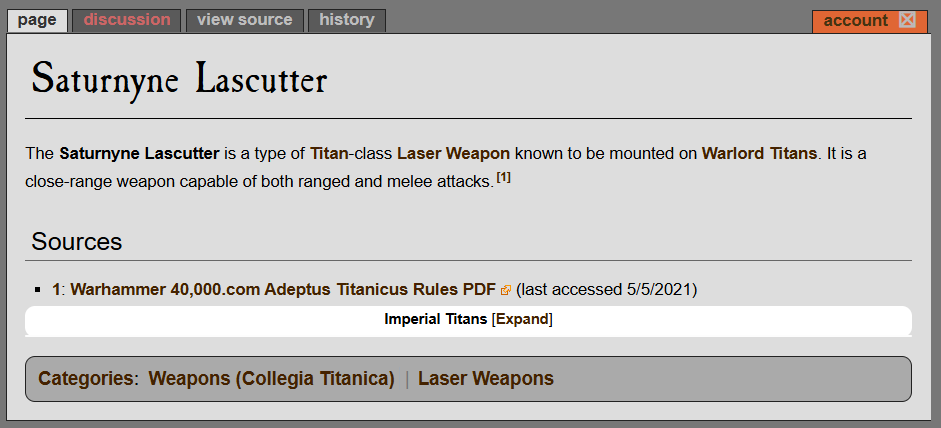Jump to footnote reference [1]
The image size is (941, 428).
pos(504,178)
